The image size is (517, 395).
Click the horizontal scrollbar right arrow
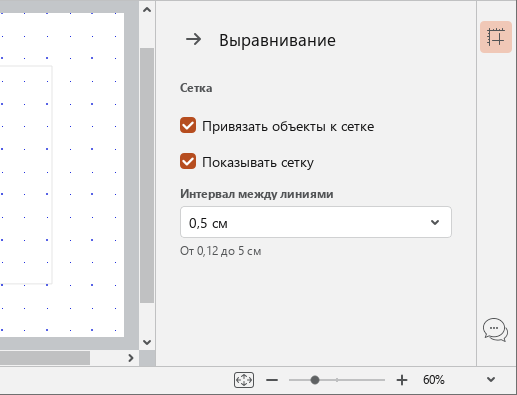131,358
